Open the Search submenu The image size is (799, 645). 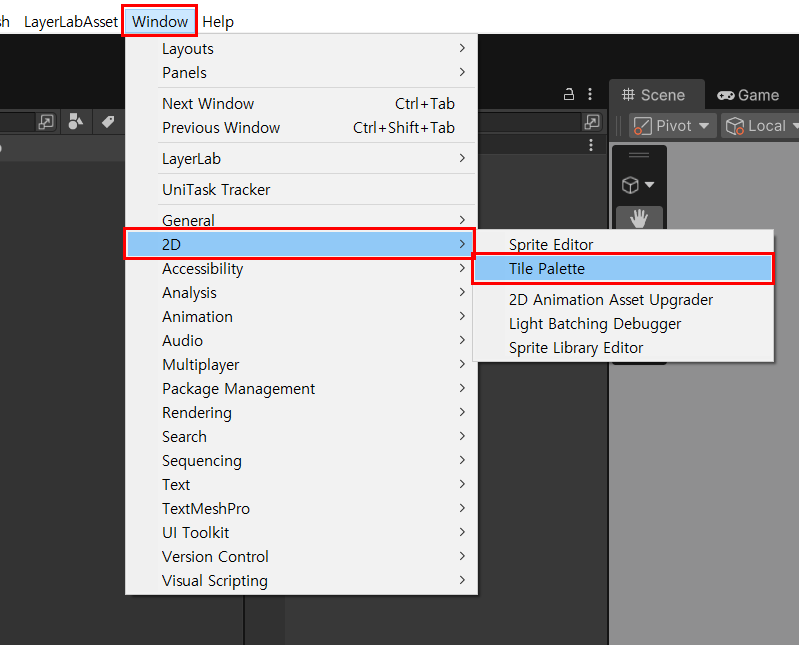click(301, 436)
